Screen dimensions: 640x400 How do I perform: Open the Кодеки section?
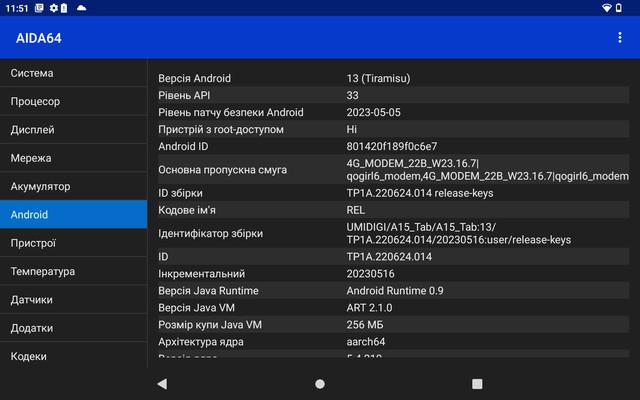[x=73, y=356]
